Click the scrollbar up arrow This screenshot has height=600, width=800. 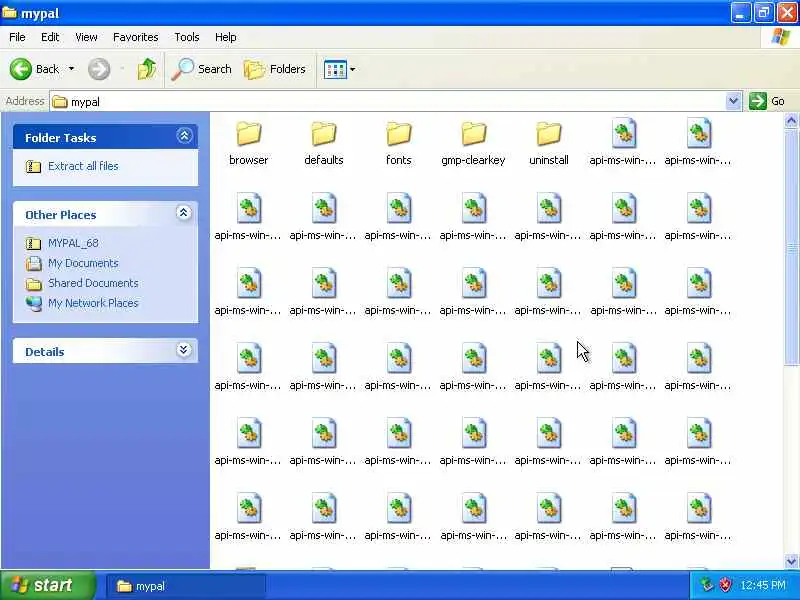(x=791, y=120)
